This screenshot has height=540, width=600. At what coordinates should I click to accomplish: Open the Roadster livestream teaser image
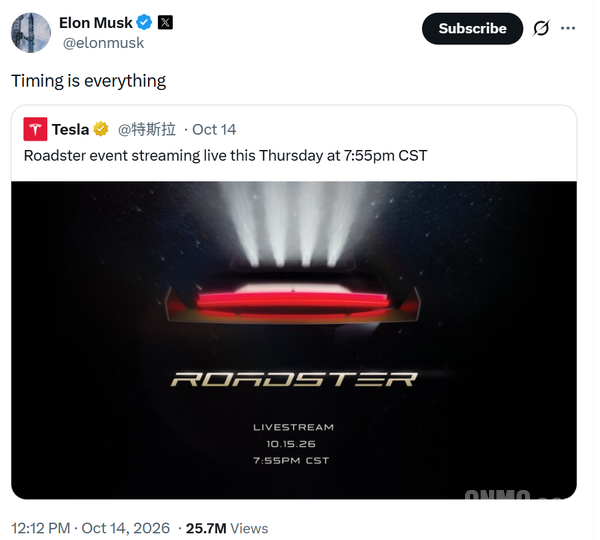(294, 340)
